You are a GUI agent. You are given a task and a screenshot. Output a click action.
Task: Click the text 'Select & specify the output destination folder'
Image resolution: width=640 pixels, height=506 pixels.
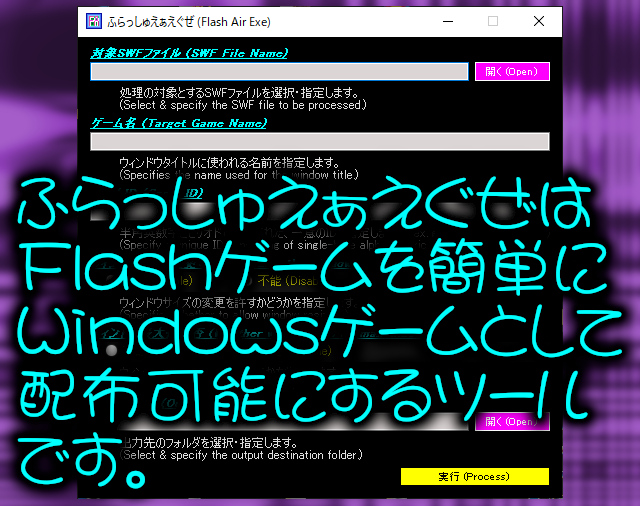[241, 455]
